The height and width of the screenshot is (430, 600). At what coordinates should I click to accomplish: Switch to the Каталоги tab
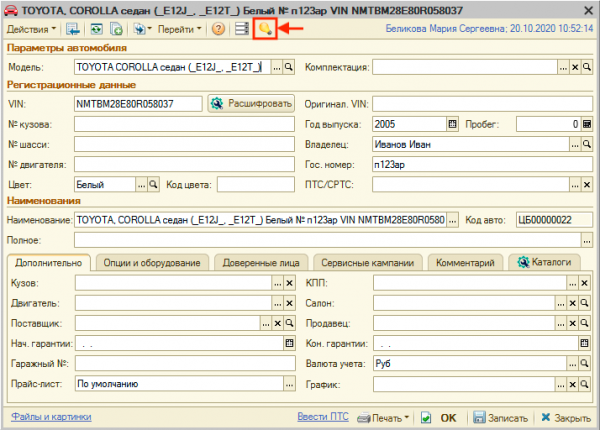pyautogui.click(x=544, y=262)
